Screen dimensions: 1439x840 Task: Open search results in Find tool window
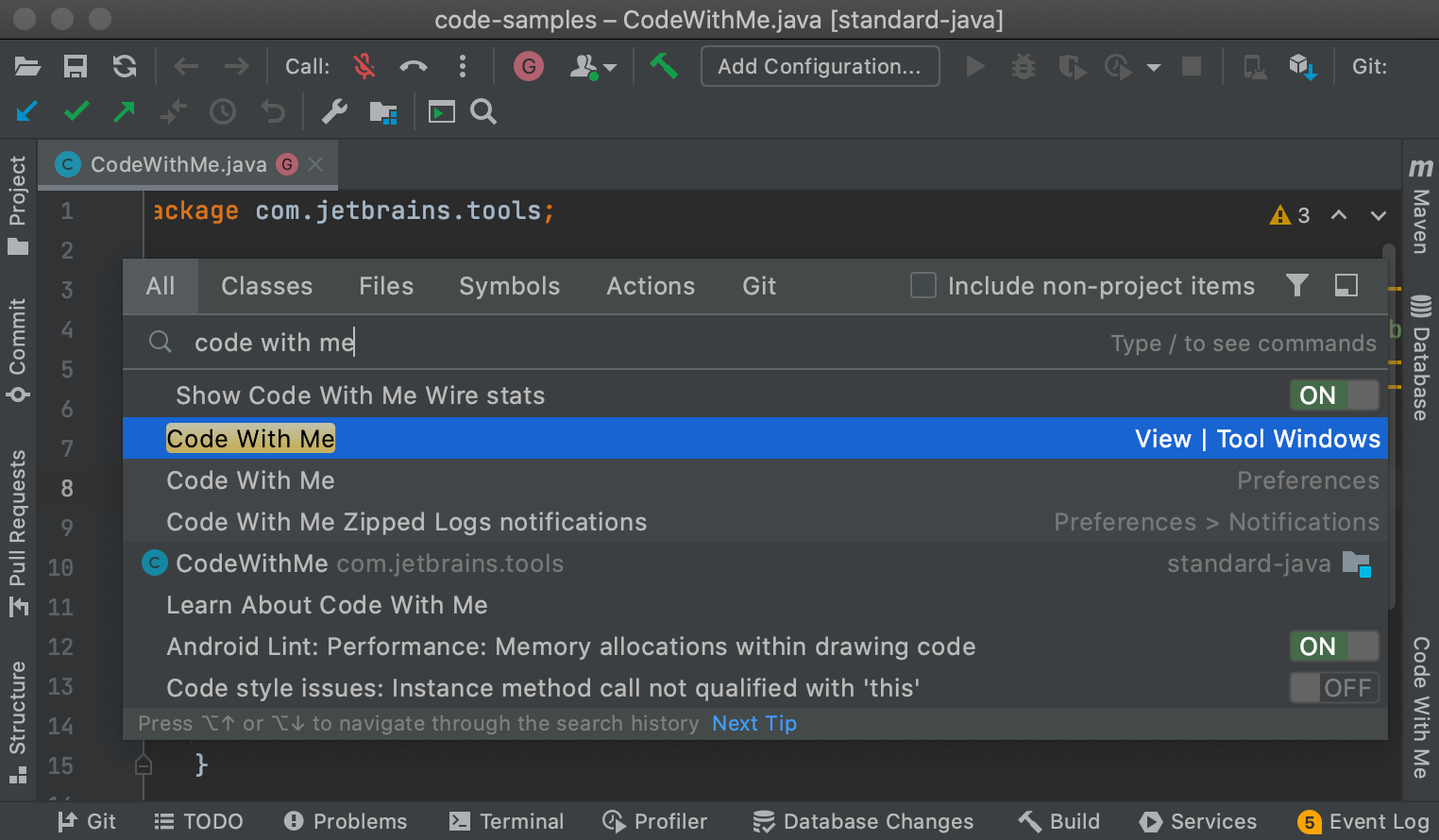coord(1346,285)
